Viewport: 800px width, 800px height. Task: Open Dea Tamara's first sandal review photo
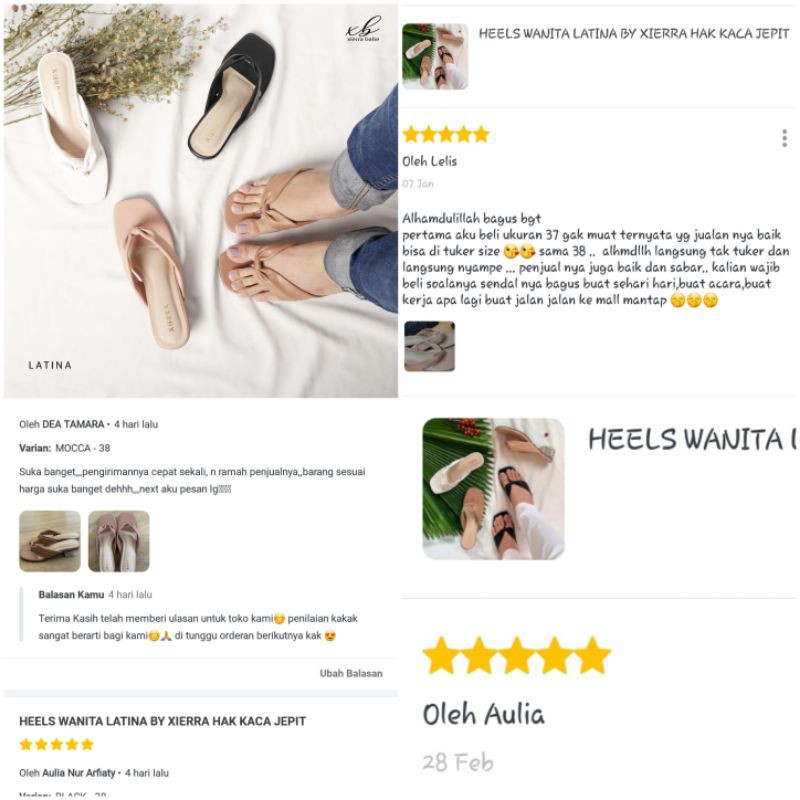(49, 541)
